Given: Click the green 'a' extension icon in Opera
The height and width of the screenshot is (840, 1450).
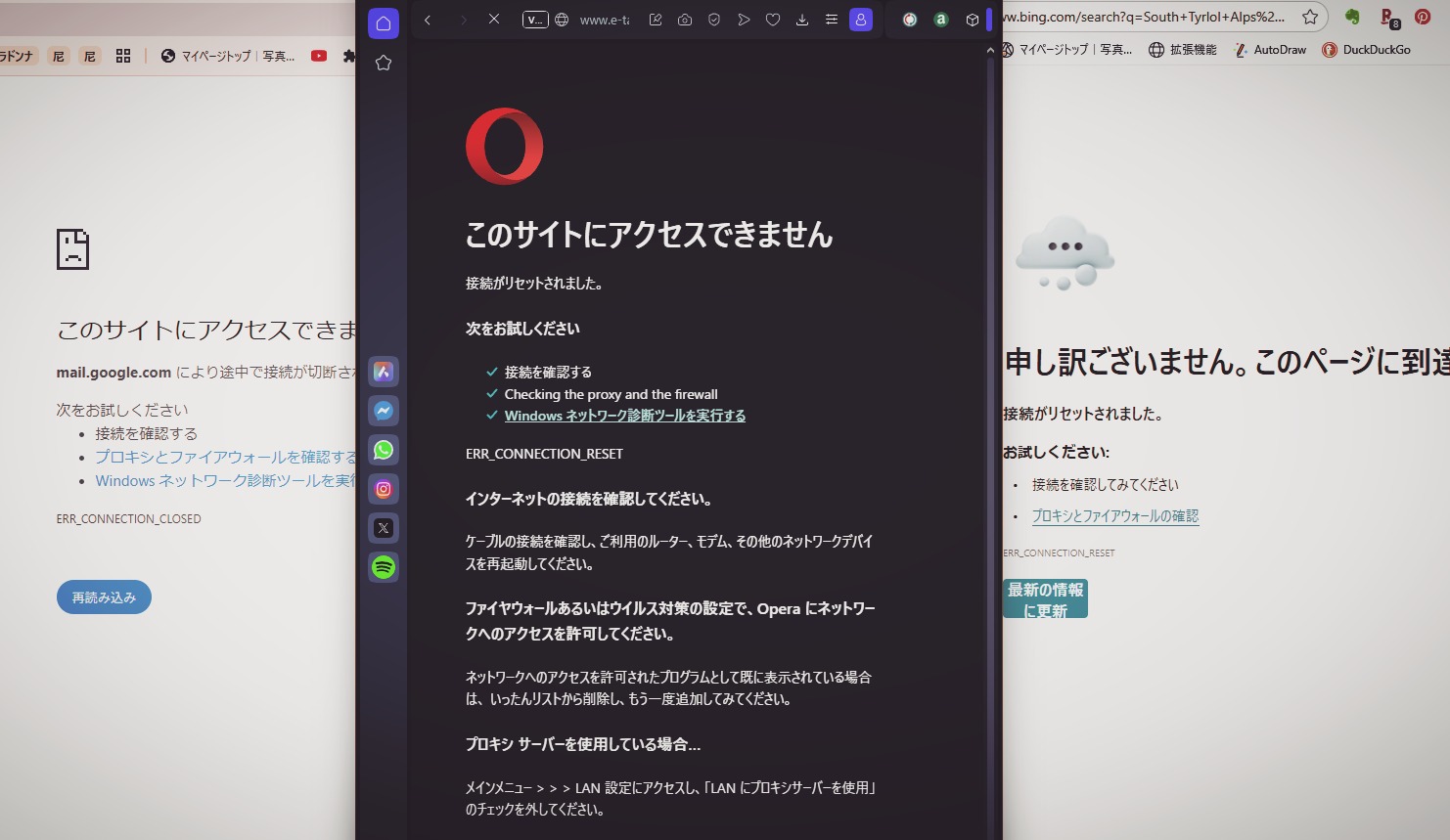Looking at the screenshot, I should [941, 20].
